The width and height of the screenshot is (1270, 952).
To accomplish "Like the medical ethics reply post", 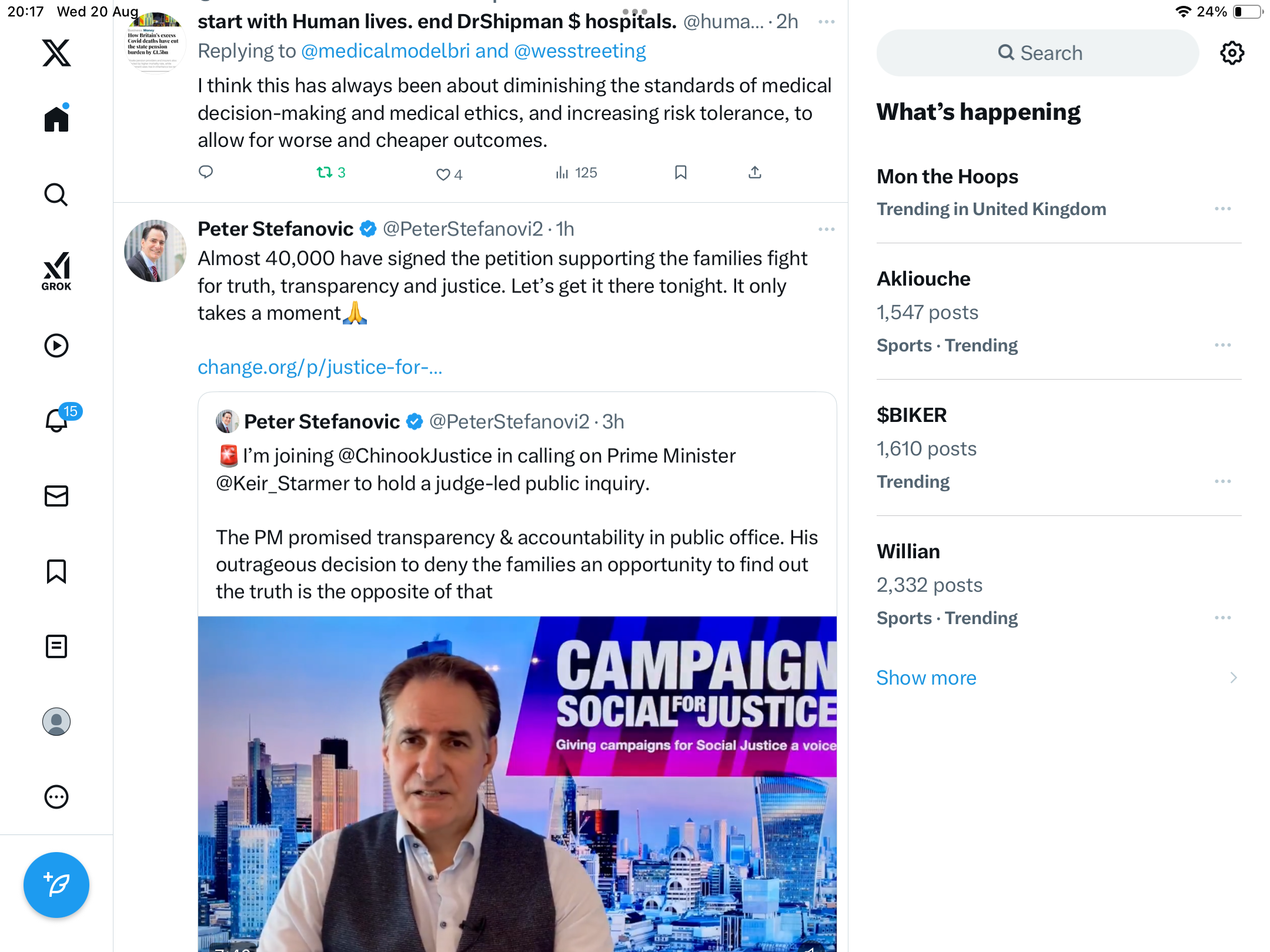I will click(443, 174).
